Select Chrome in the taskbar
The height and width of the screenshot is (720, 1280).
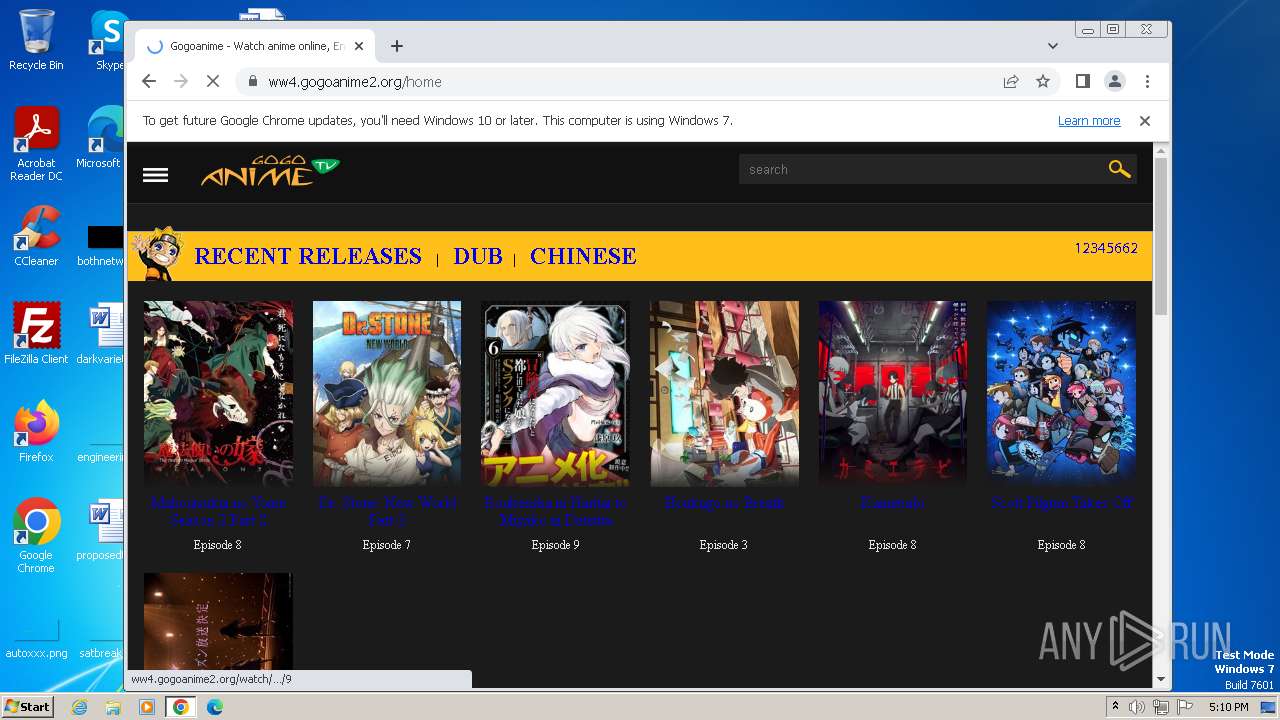181,707
